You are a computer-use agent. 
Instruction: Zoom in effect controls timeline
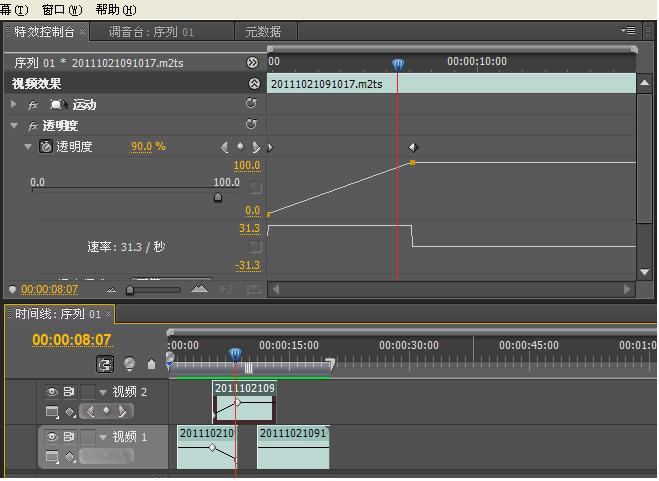click(199, 289)
